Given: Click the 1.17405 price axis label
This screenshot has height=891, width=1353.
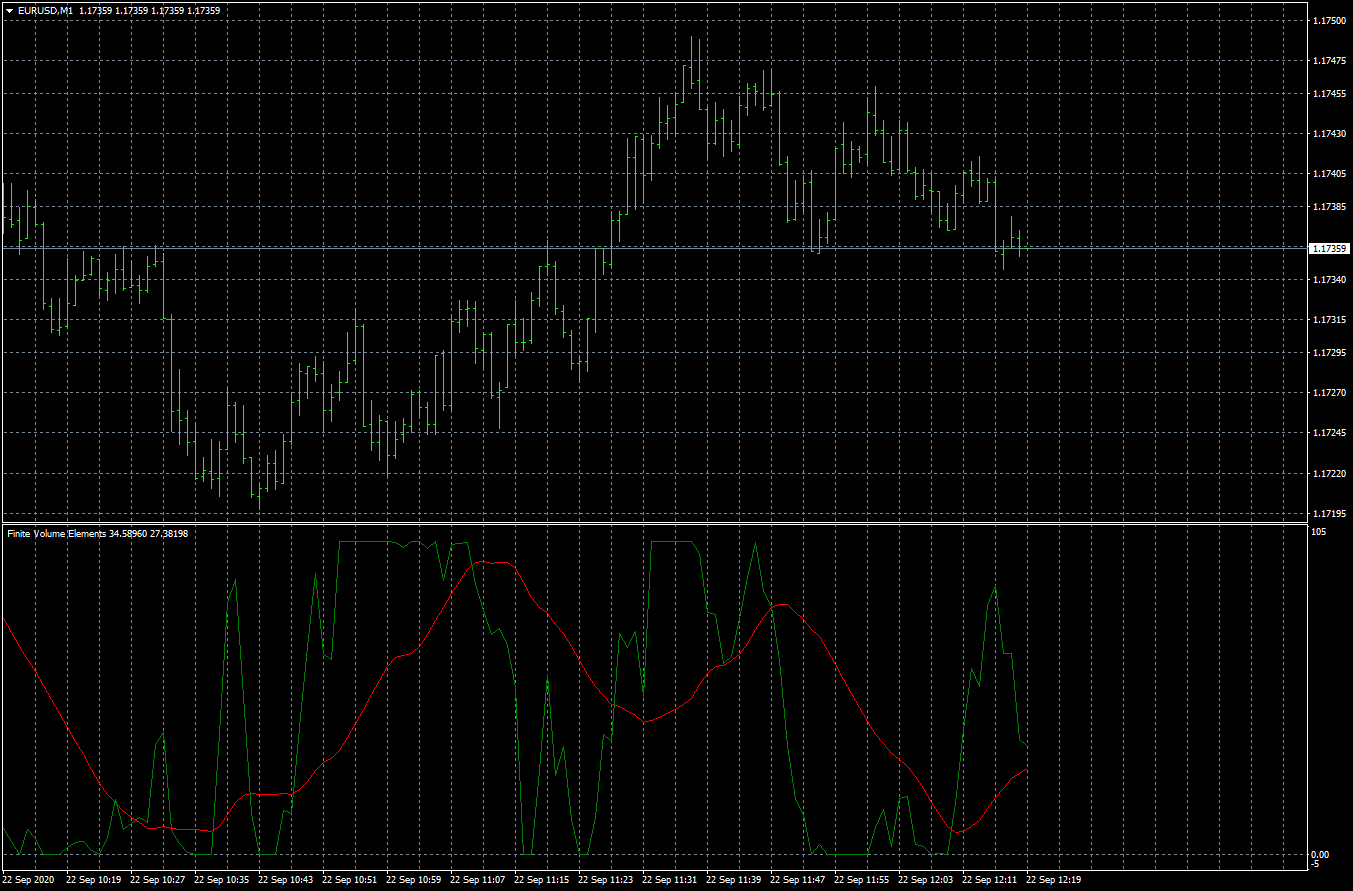Looking at the screenshot, I should click(x=1329, y=174).
